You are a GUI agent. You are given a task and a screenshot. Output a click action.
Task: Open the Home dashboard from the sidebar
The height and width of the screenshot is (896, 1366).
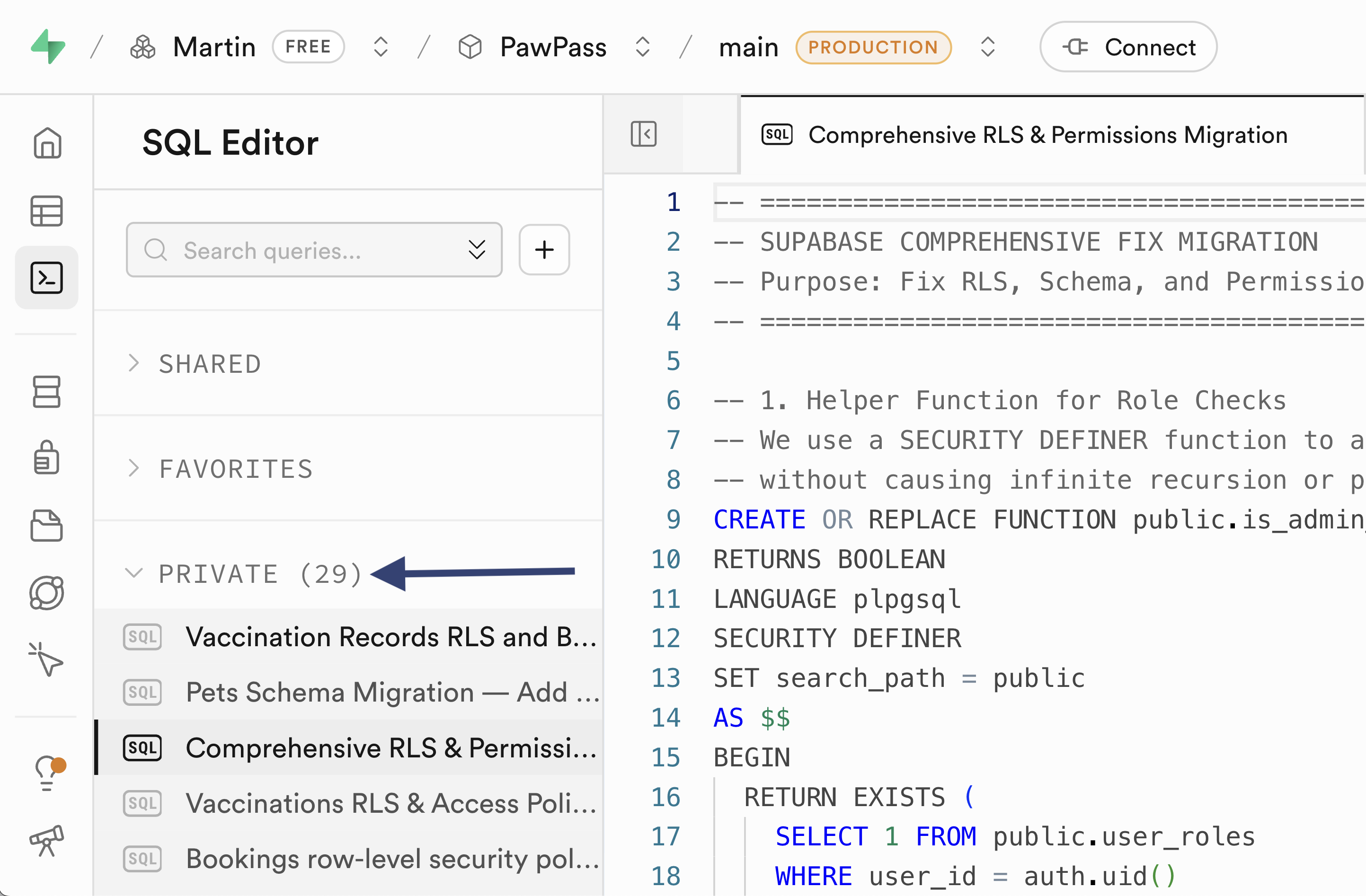[x=47, y=143]
